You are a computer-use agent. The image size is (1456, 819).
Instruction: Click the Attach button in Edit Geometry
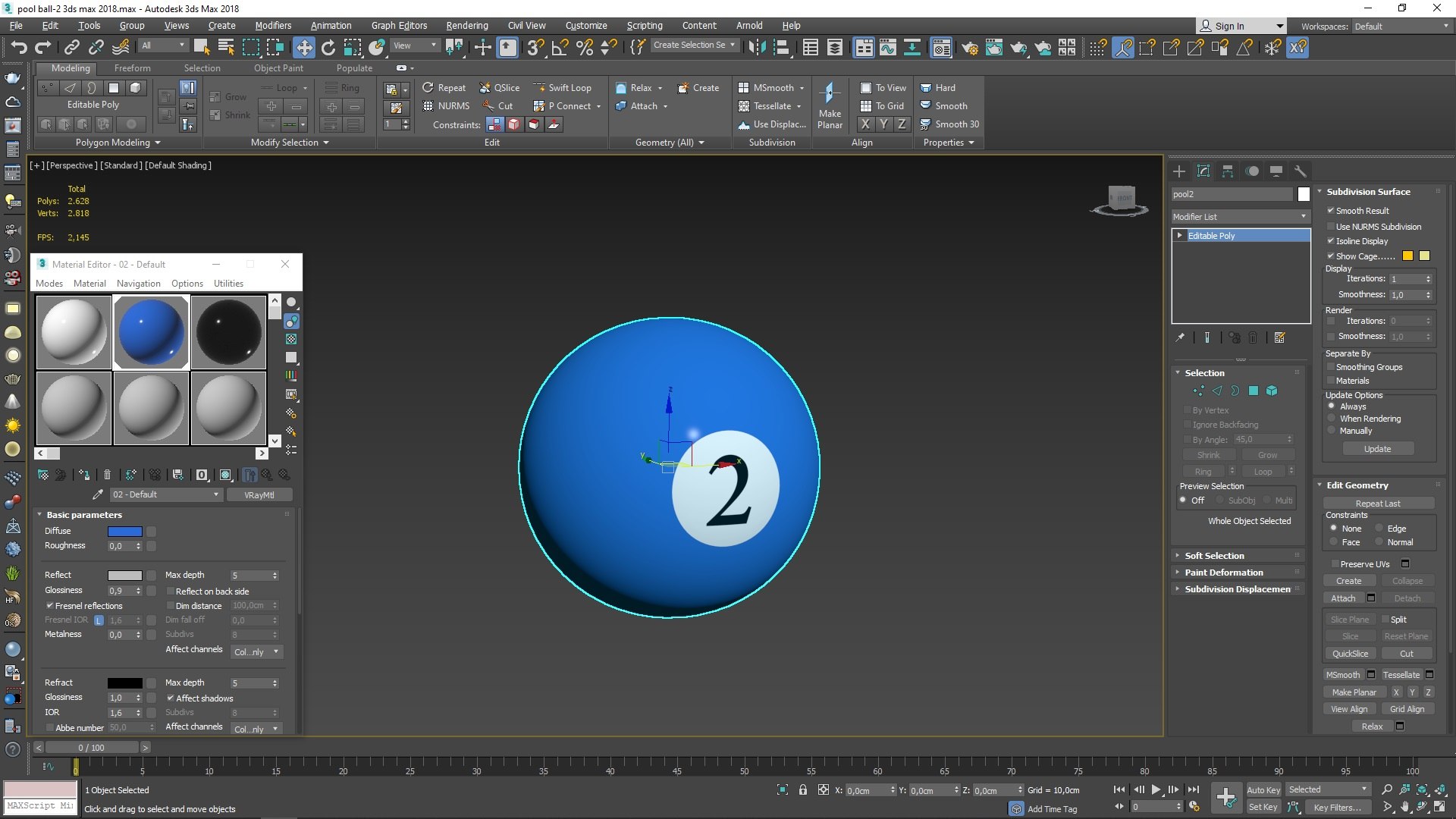[x=1343, y=598]
